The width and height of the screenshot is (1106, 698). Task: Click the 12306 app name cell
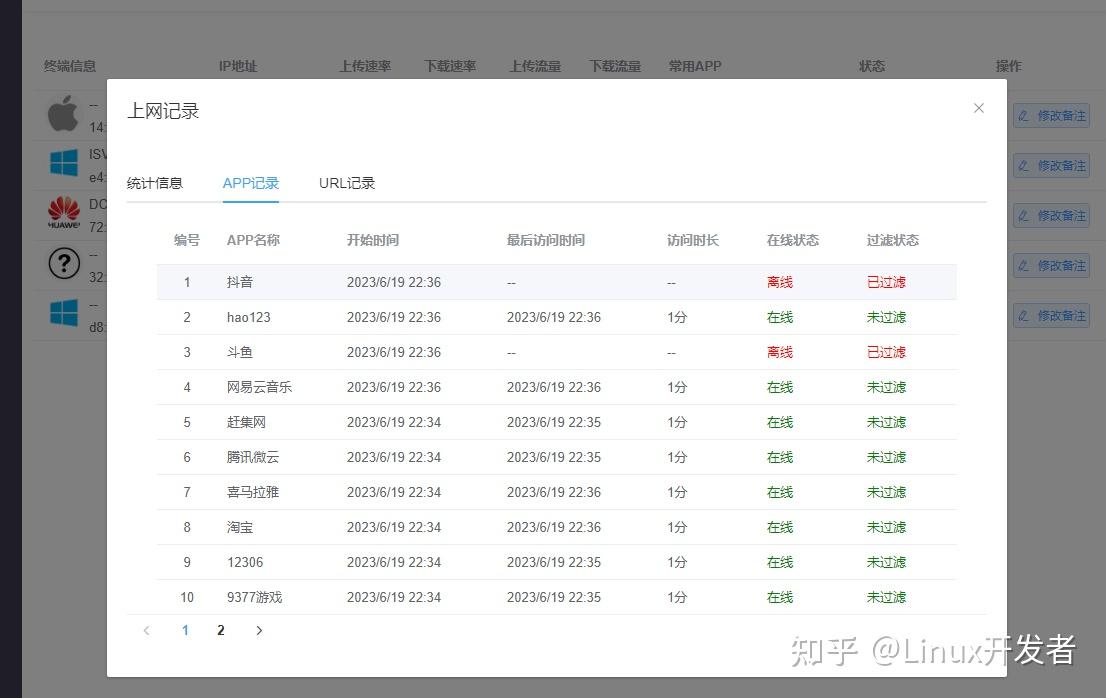tap(245, 563)
